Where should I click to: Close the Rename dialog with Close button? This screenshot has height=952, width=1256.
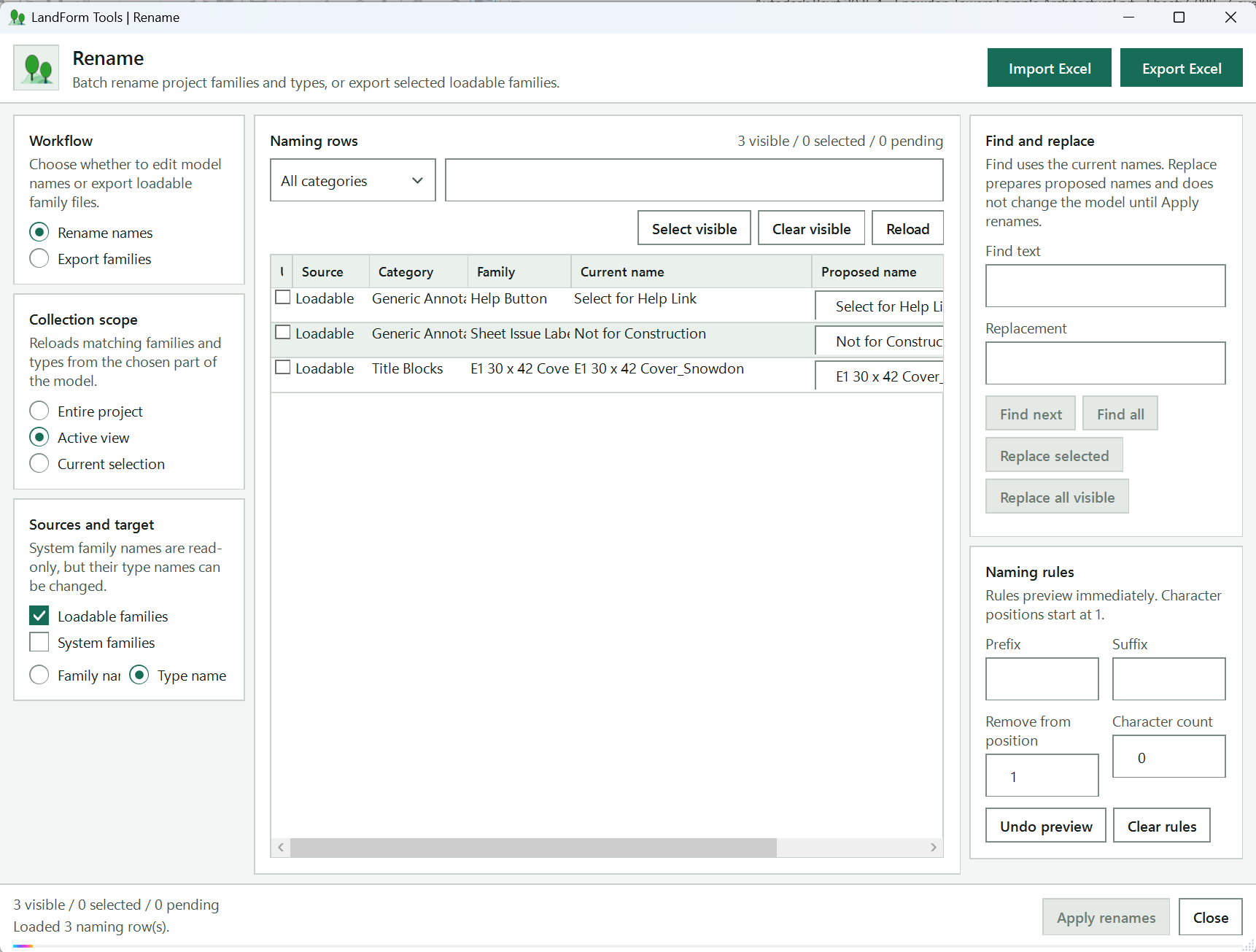pyautogui.click(x=1211, y=917)
